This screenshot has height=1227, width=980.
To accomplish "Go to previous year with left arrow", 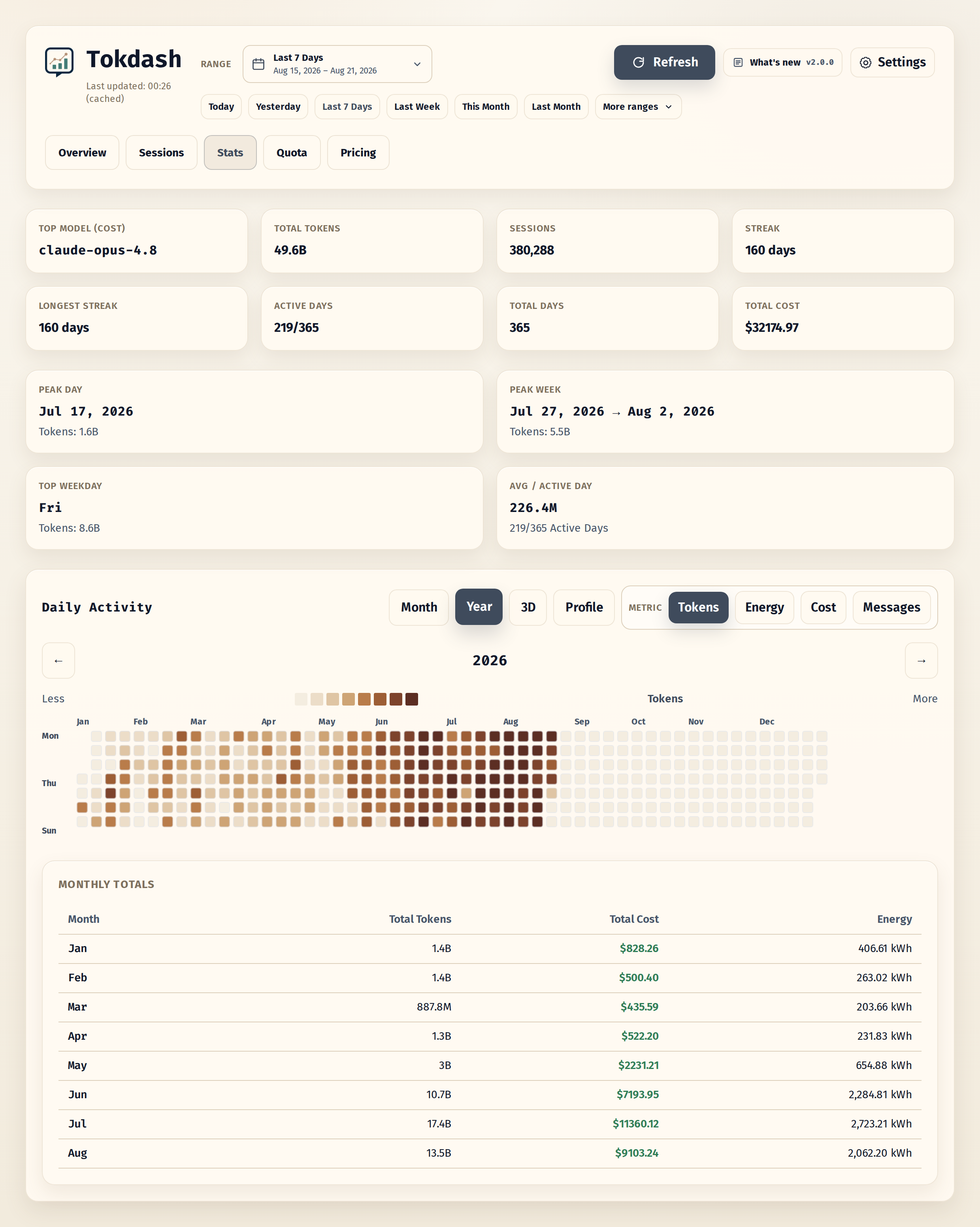I will [x=58, y=660].
